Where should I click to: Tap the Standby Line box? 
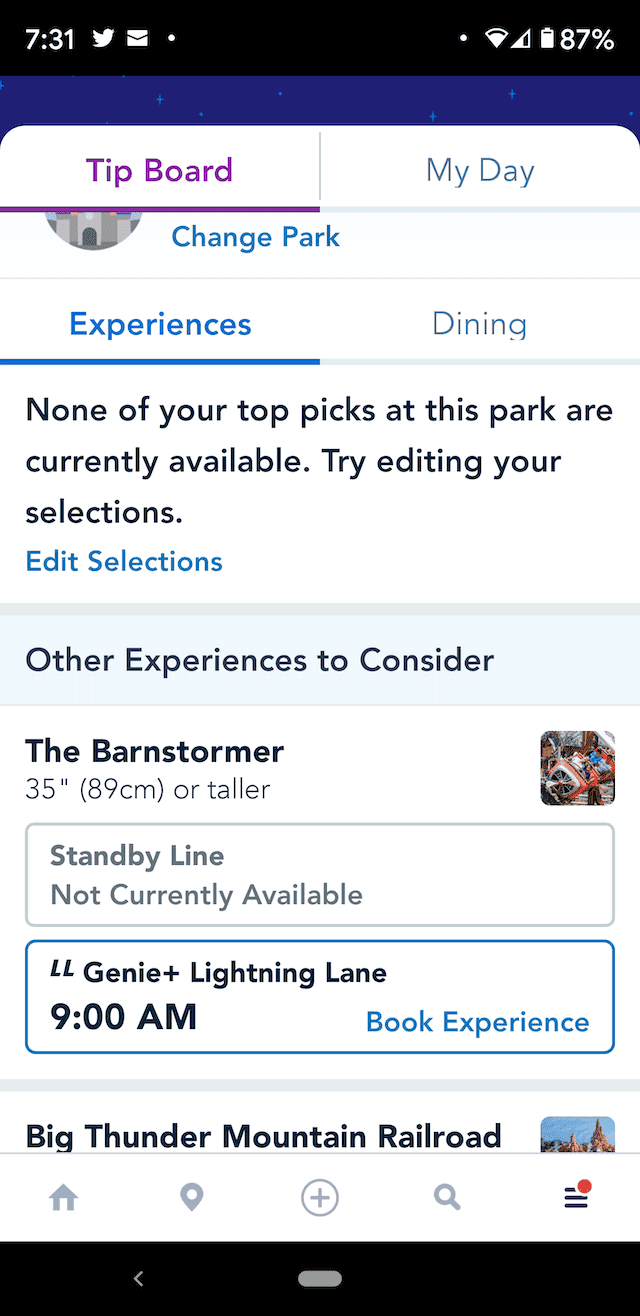point(320,875)
